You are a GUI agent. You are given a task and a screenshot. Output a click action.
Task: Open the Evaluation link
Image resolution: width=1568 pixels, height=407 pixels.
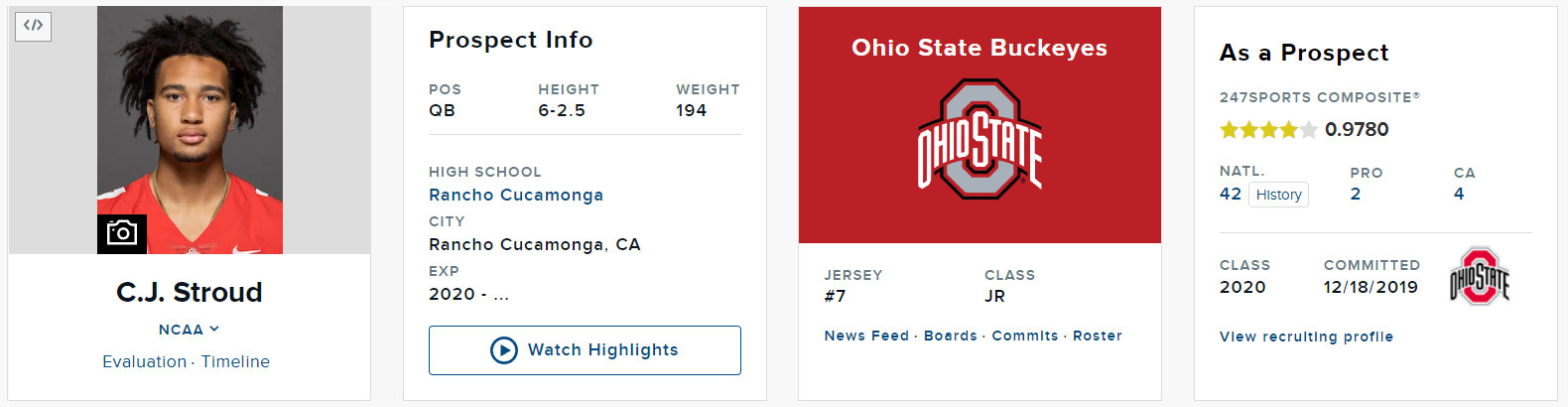point(144,361)
